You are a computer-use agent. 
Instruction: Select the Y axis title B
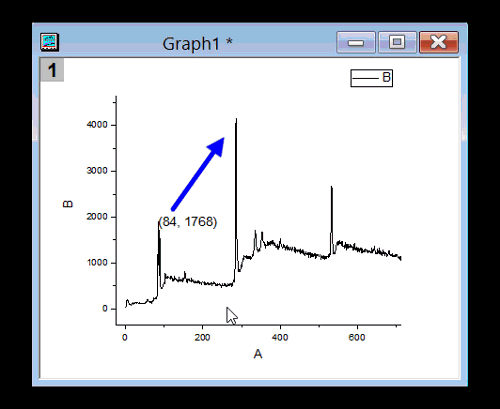pyautogui.click(x=68, y=204)
